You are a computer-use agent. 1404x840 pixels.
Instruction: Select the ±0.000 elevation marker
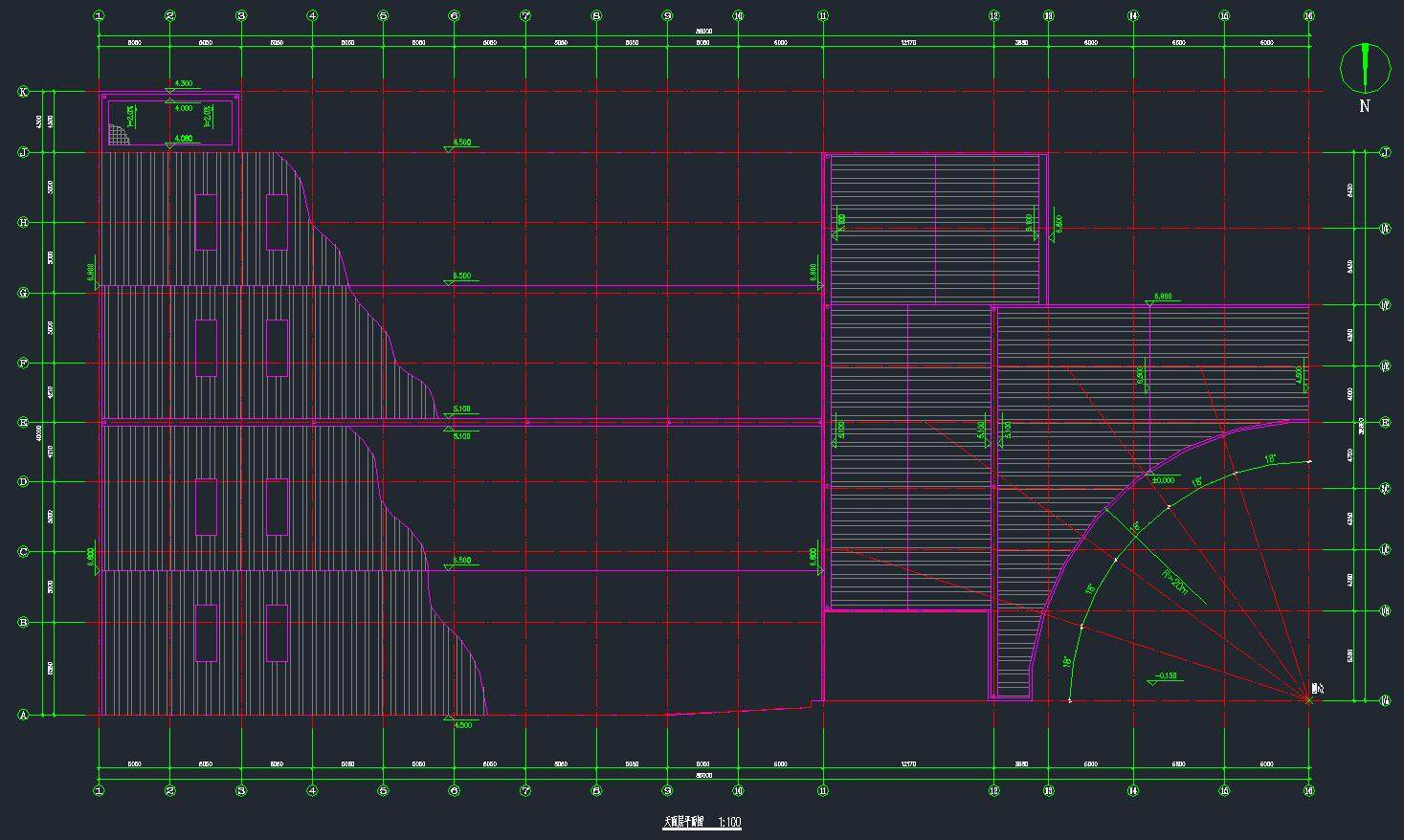[x=1163, y=480]
